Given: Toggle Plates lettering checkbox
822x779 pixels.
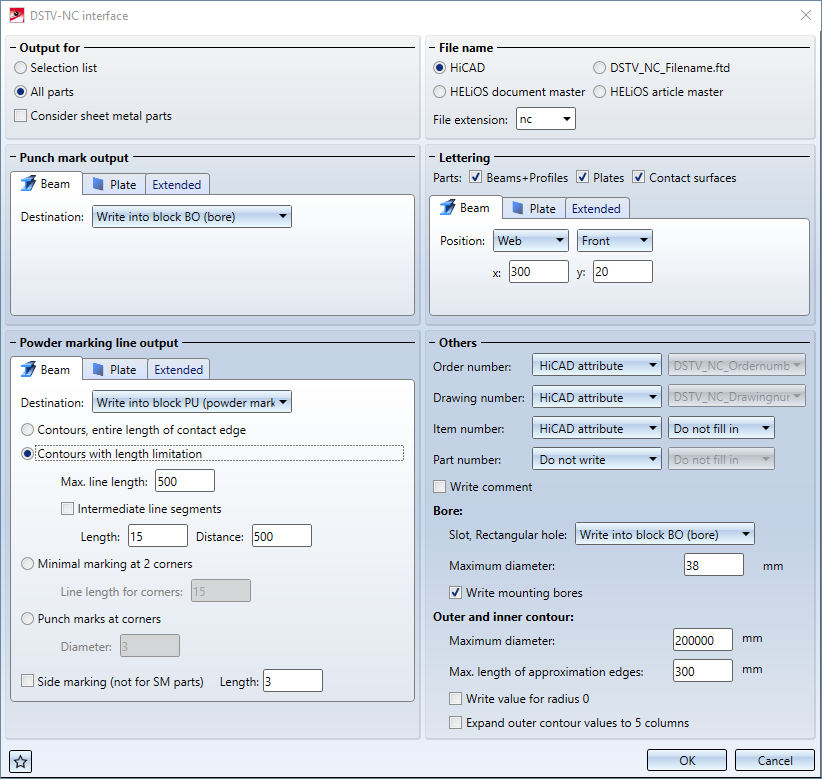Looking at the screenshot, I should pos(582,177).
